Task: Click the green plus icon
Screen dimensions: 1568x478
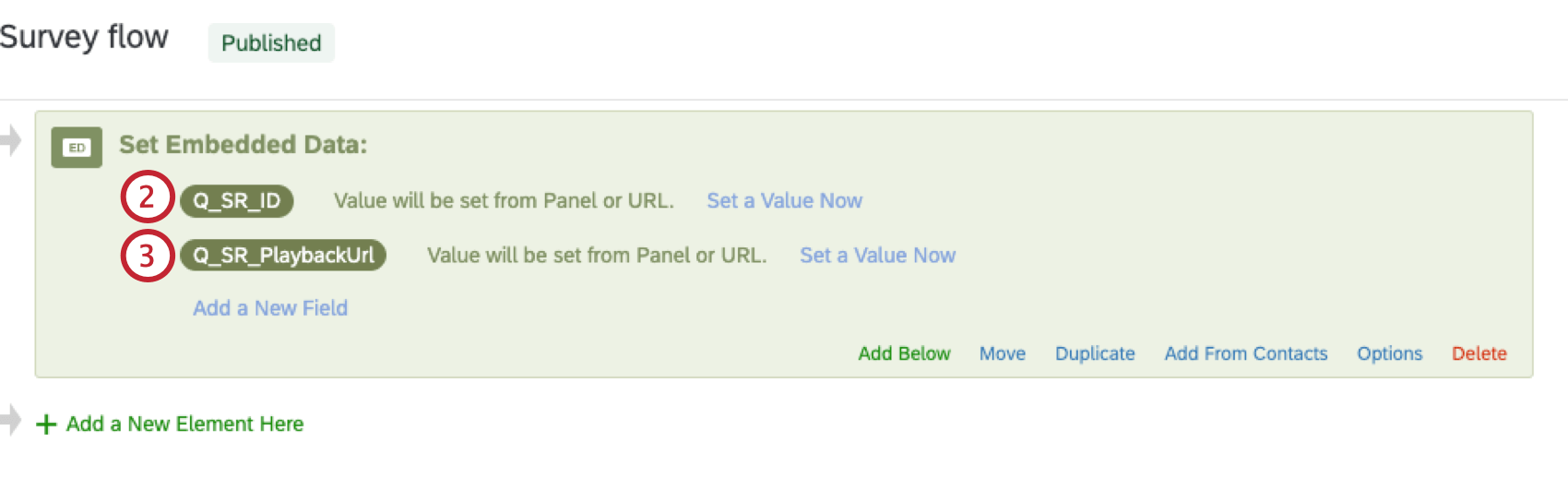Action: coord(46,424)
